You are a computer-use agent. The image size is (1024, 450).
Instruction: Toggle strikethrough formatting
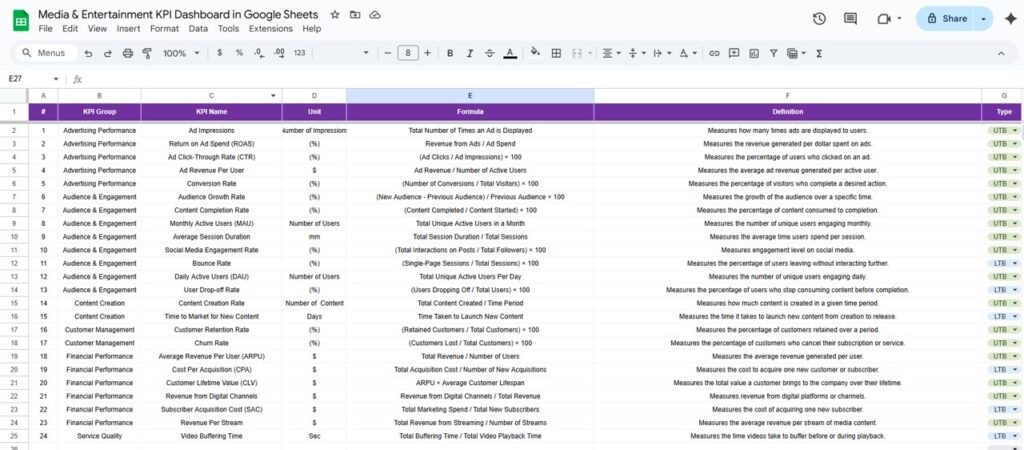(x=490, y=54)
